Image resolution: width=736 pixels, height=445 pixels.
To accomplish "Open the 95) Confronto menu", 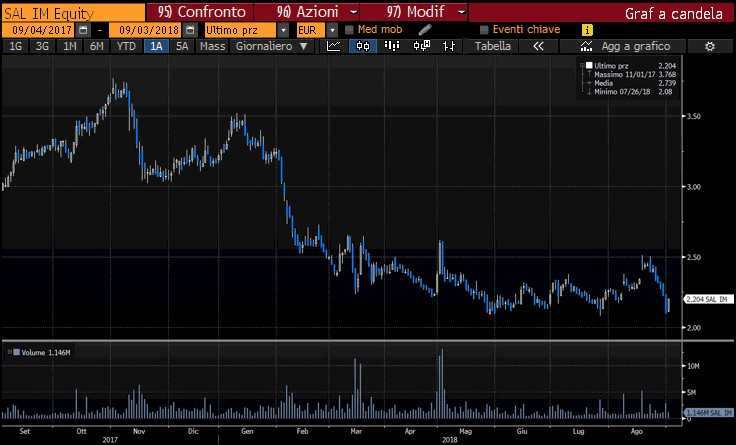I will click(202, 12).
